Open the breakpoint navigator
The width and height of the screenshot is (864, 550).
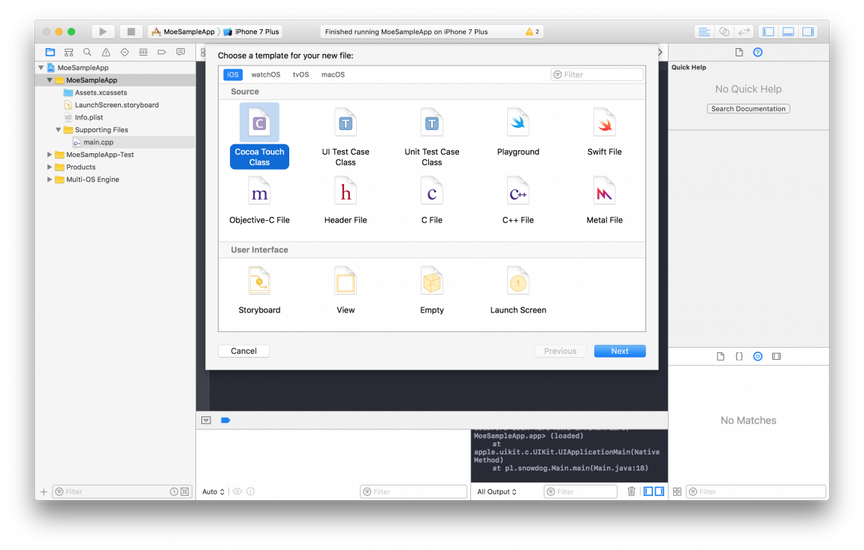point(161,52)
